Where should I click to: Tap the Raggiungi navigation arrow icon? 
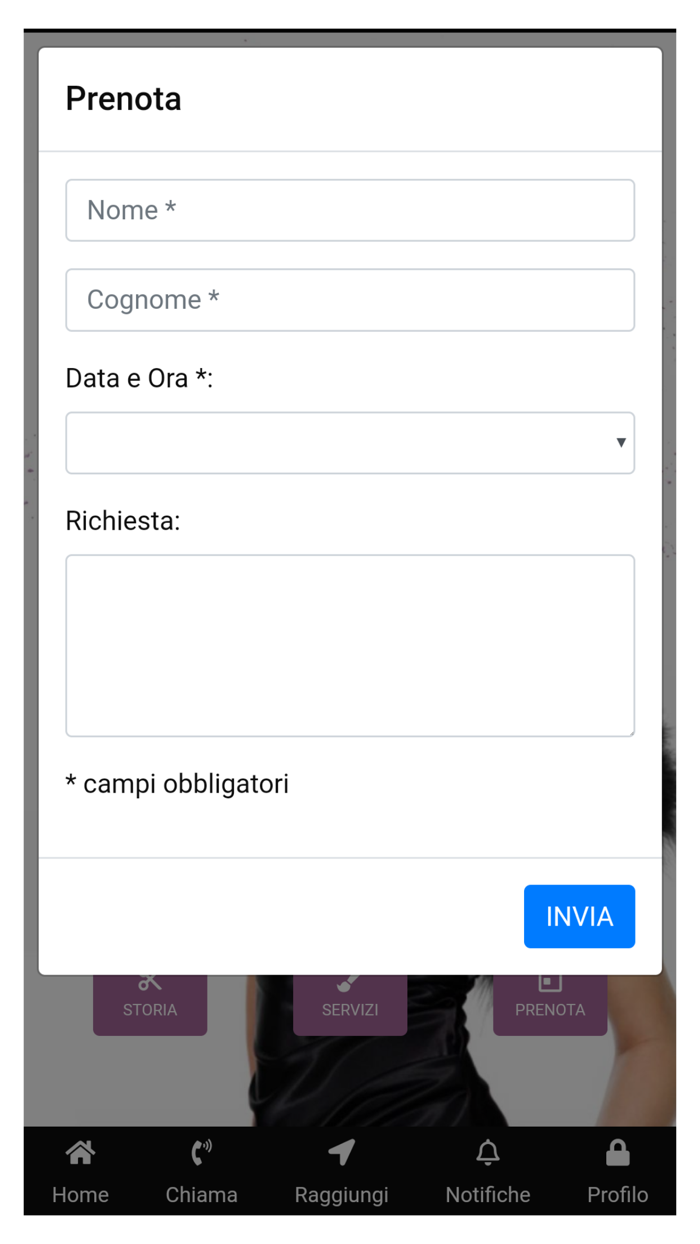[x=341, y=1153]
